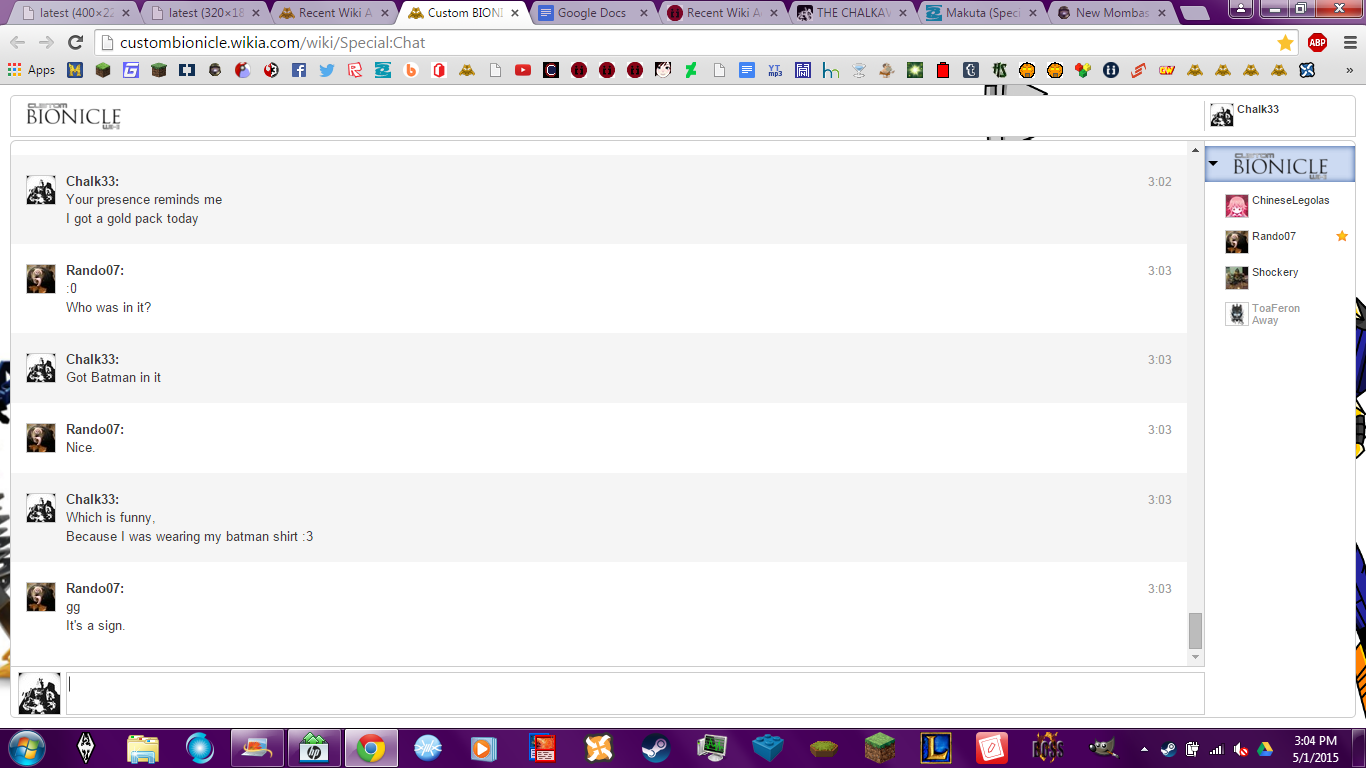Open Google Drive tray icon
This screenshot has height=768, width=1366.
point(1264,749)
